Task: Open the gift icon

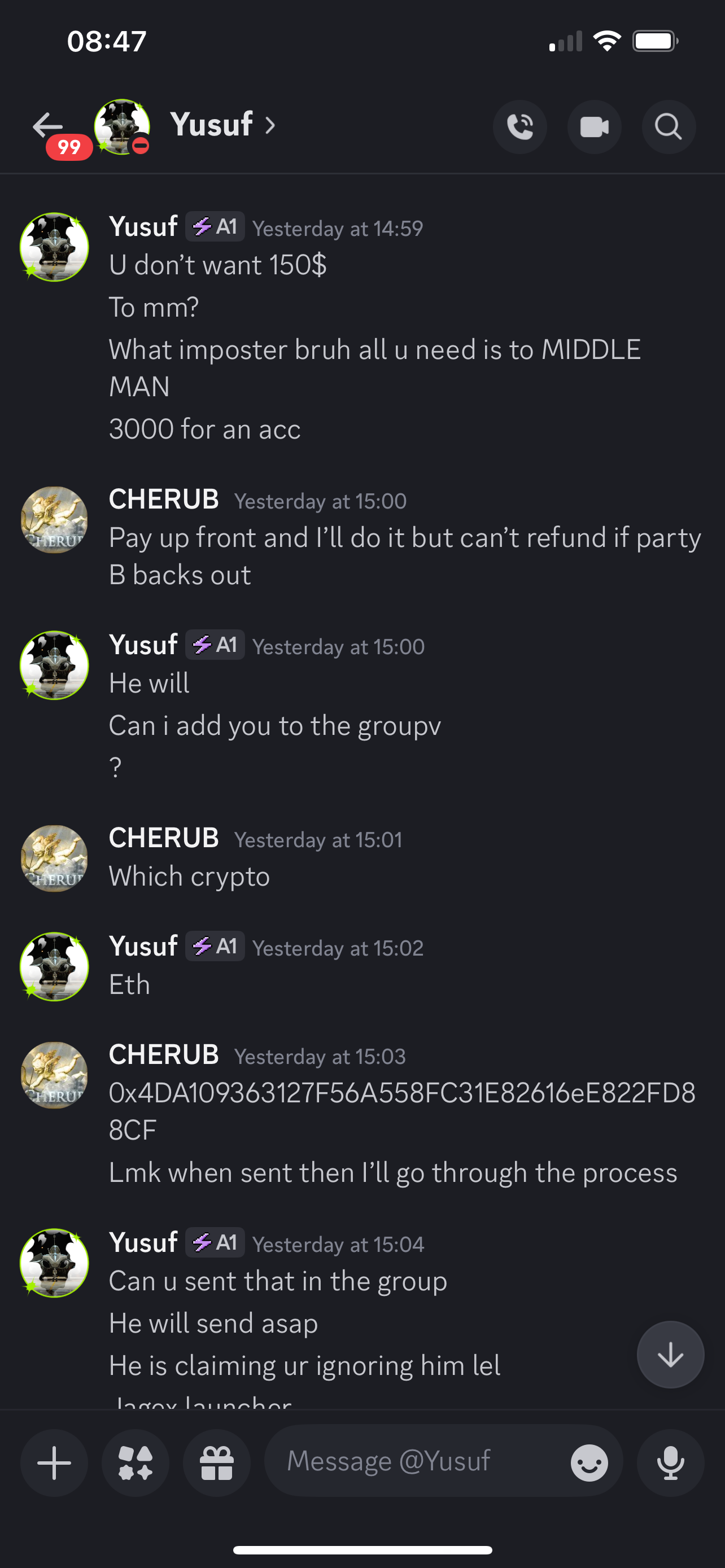Action: [217, 1462]
